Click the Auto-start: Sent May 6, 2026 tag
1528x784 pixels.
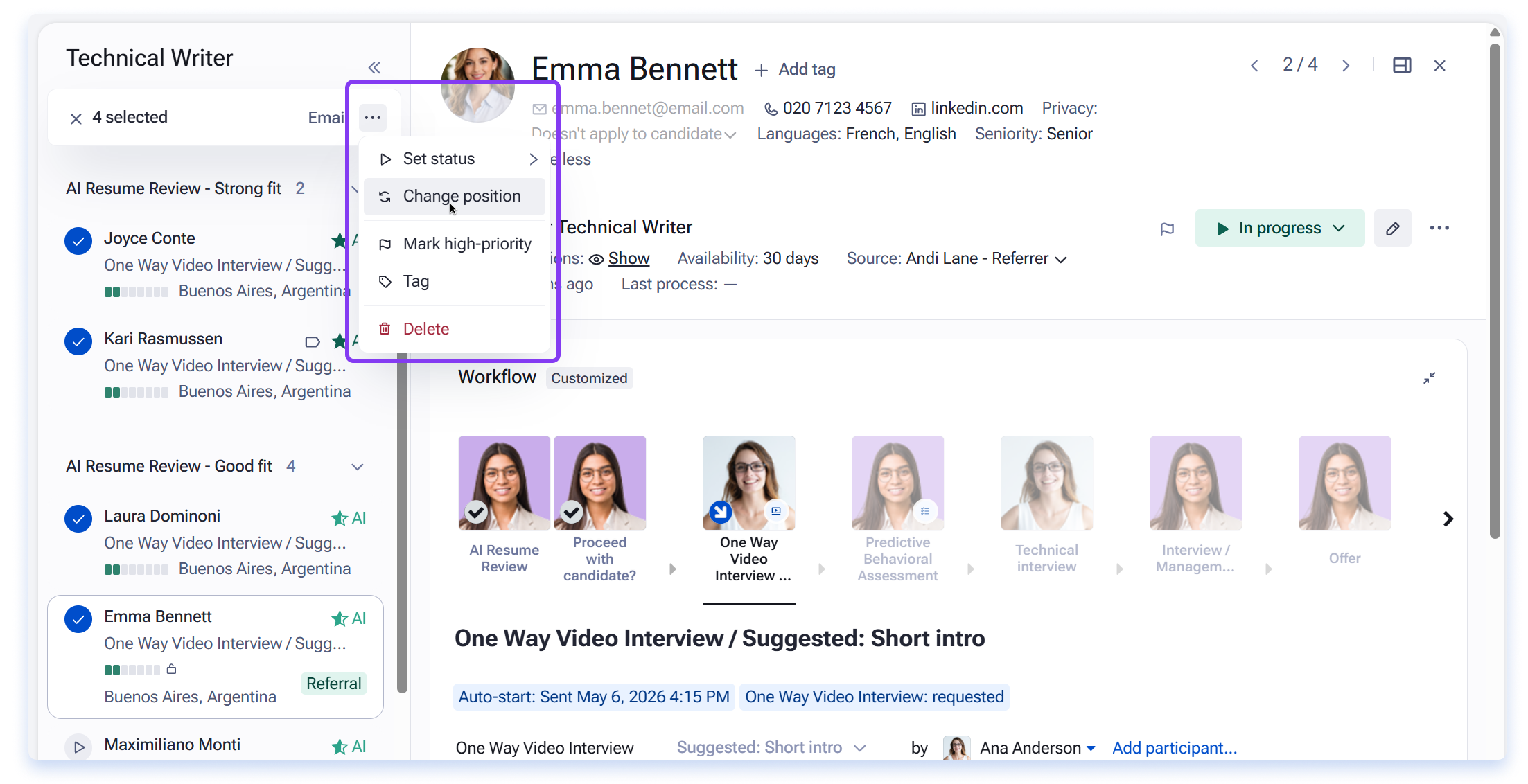pyautogui.click(x=594, y=697)
